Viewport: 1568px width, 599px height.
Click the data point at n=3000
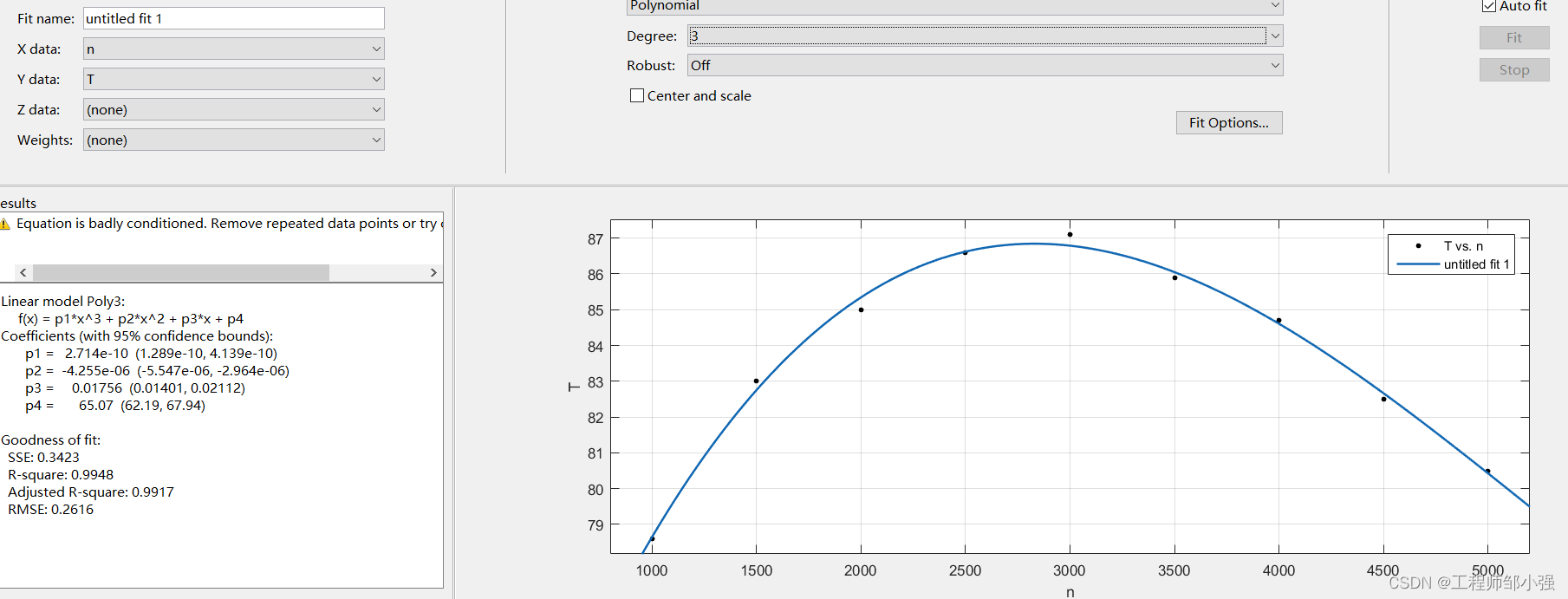coord(1070,234)
